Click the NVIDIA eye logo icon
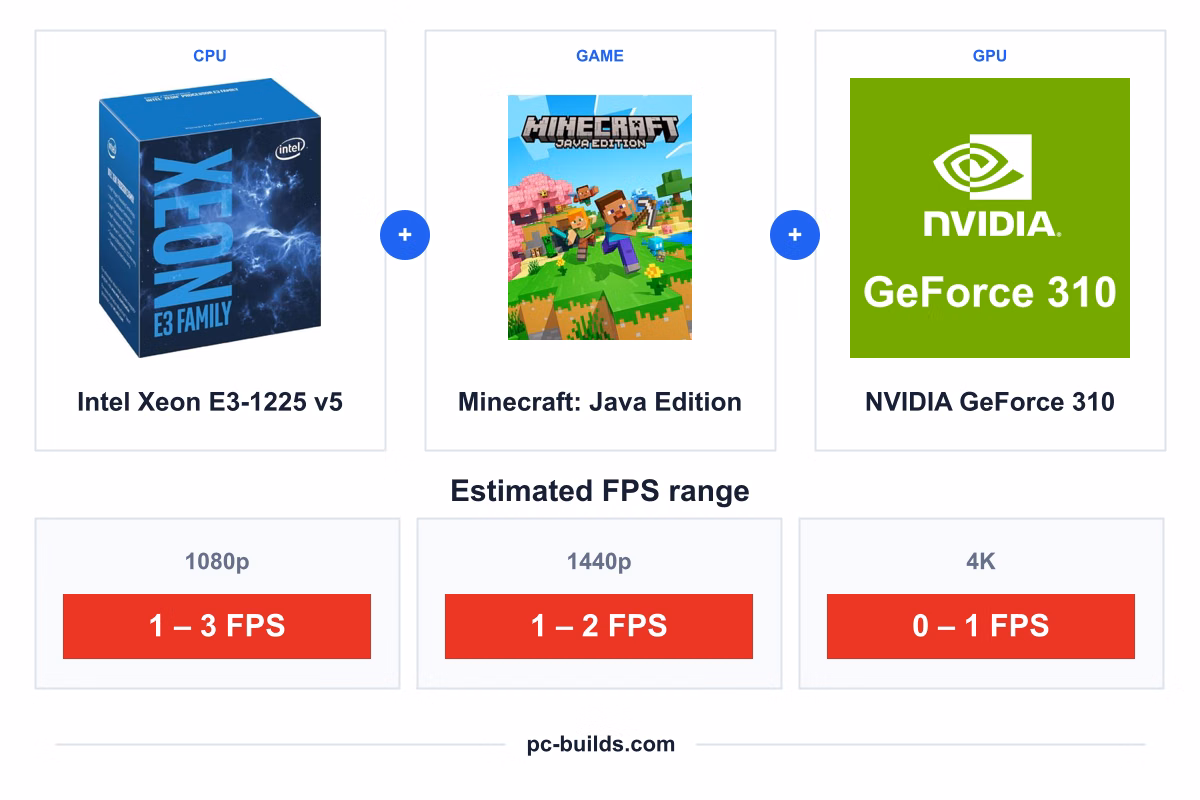The width and height of the screenshot is (1200, 800). coord(982,166)
